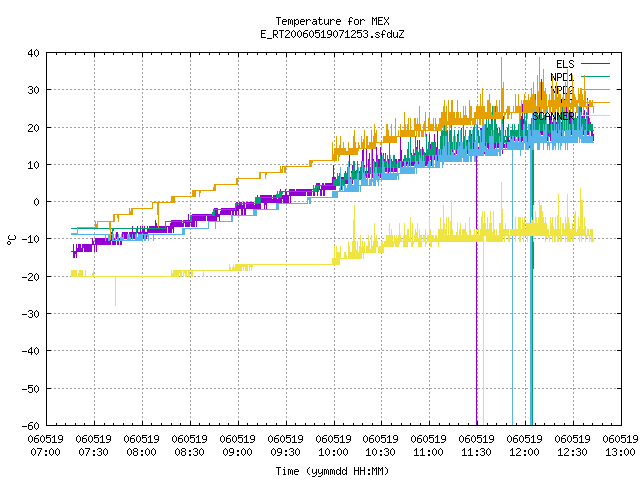Viewport: 640px width, 480px height.
Task: Click the y-axis tick label -10
Action: click(x=31, y=239)
